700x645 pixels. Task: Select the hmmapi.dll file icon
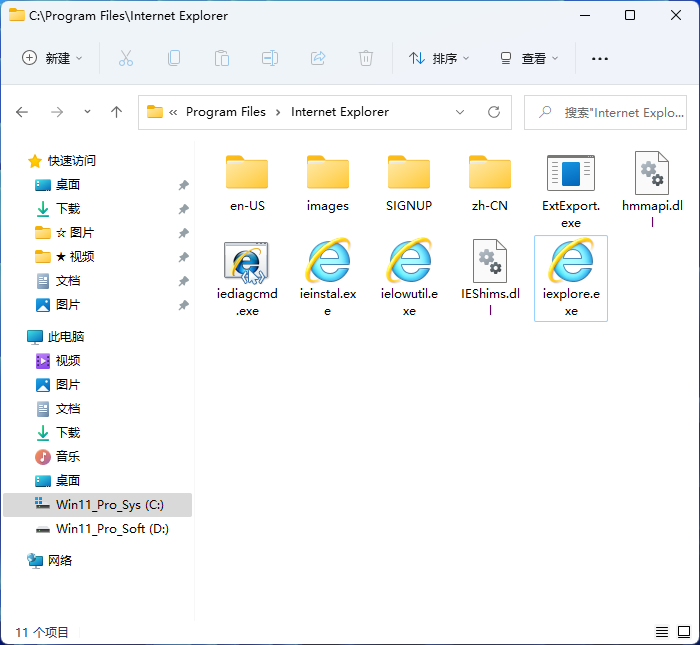point(652,174)
